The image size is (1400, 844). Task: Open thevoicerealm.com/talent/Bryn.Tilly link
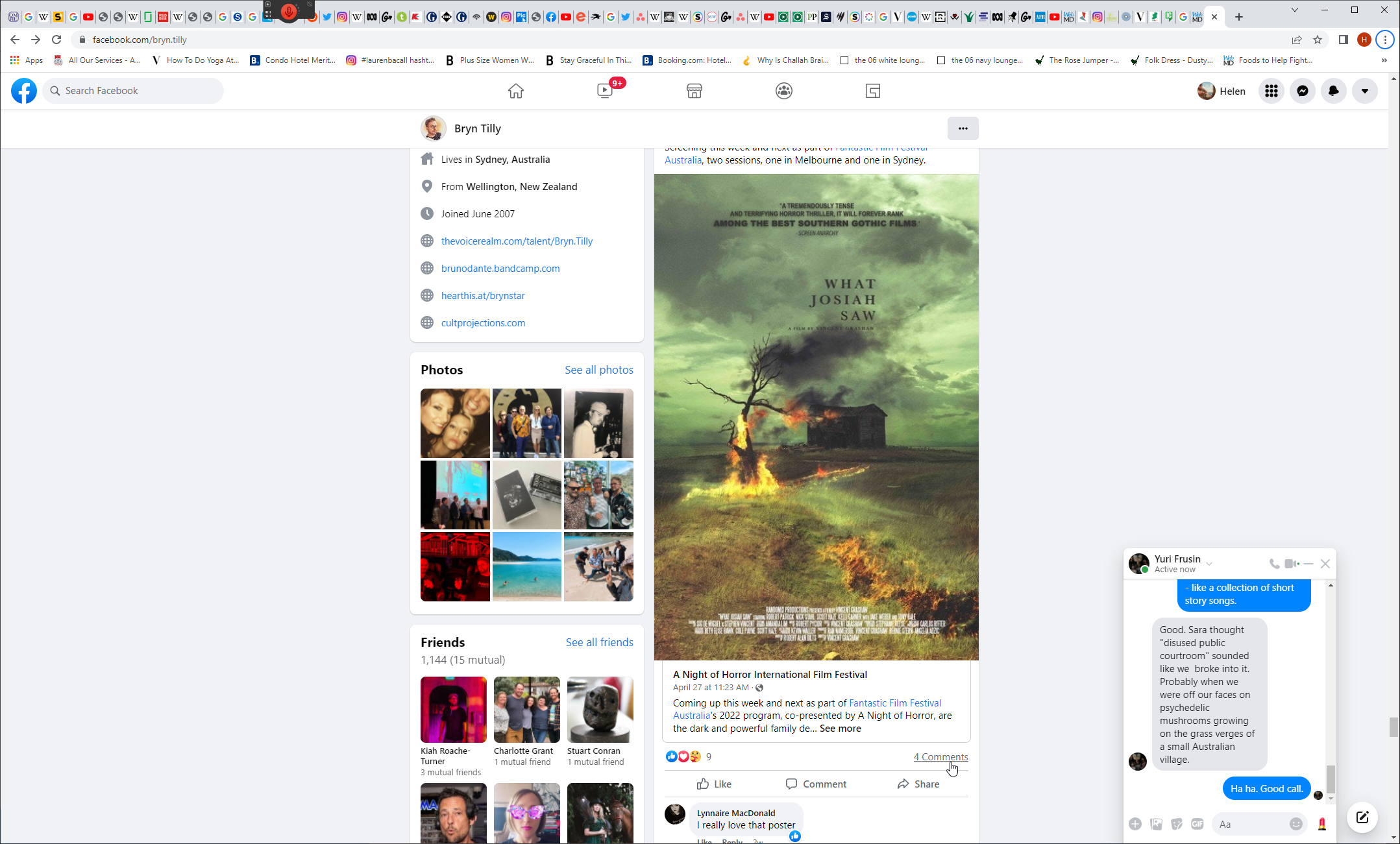[x=517, y=241]
